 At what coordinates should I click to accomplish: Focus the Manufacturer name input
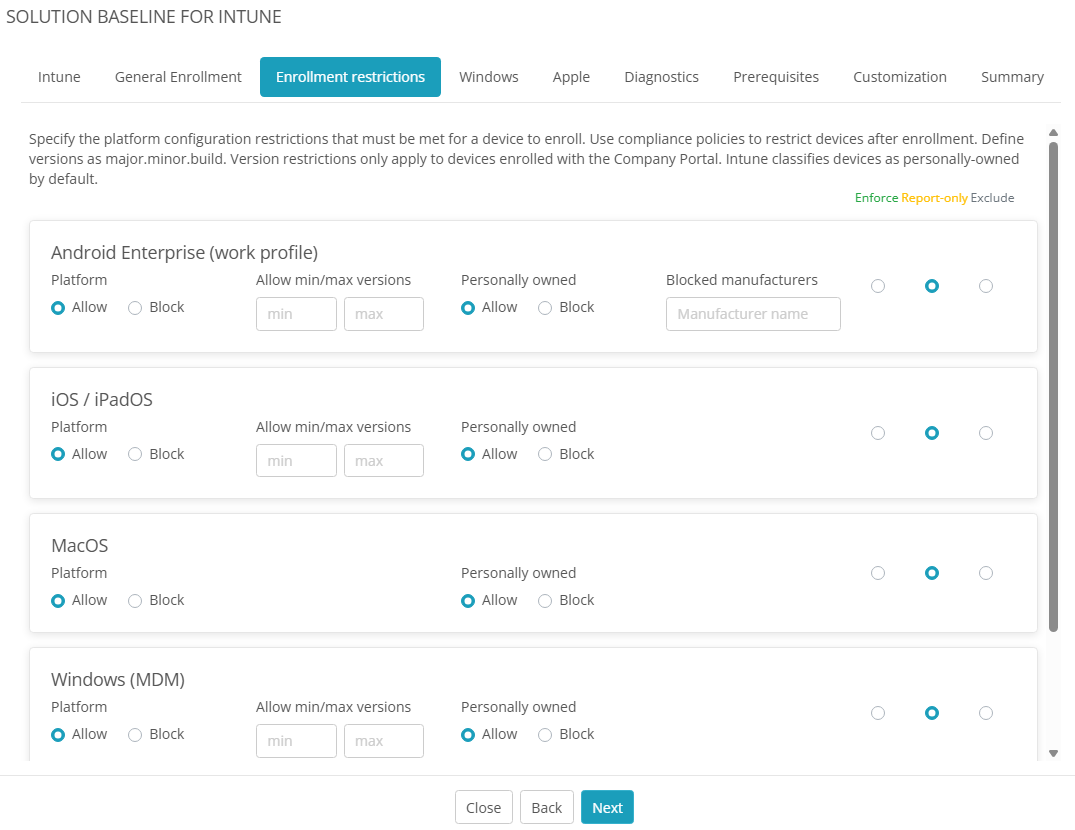(753, 314)
